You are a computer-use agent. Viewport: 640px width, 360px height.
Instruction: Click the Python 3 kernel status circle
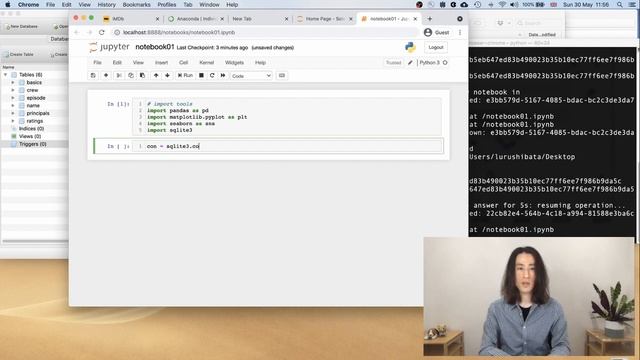click(445, 62)
